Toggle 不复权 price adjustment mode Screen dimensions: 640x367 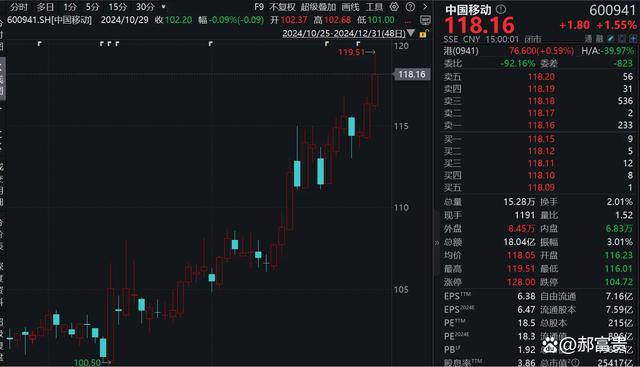[x=282, y=7]
